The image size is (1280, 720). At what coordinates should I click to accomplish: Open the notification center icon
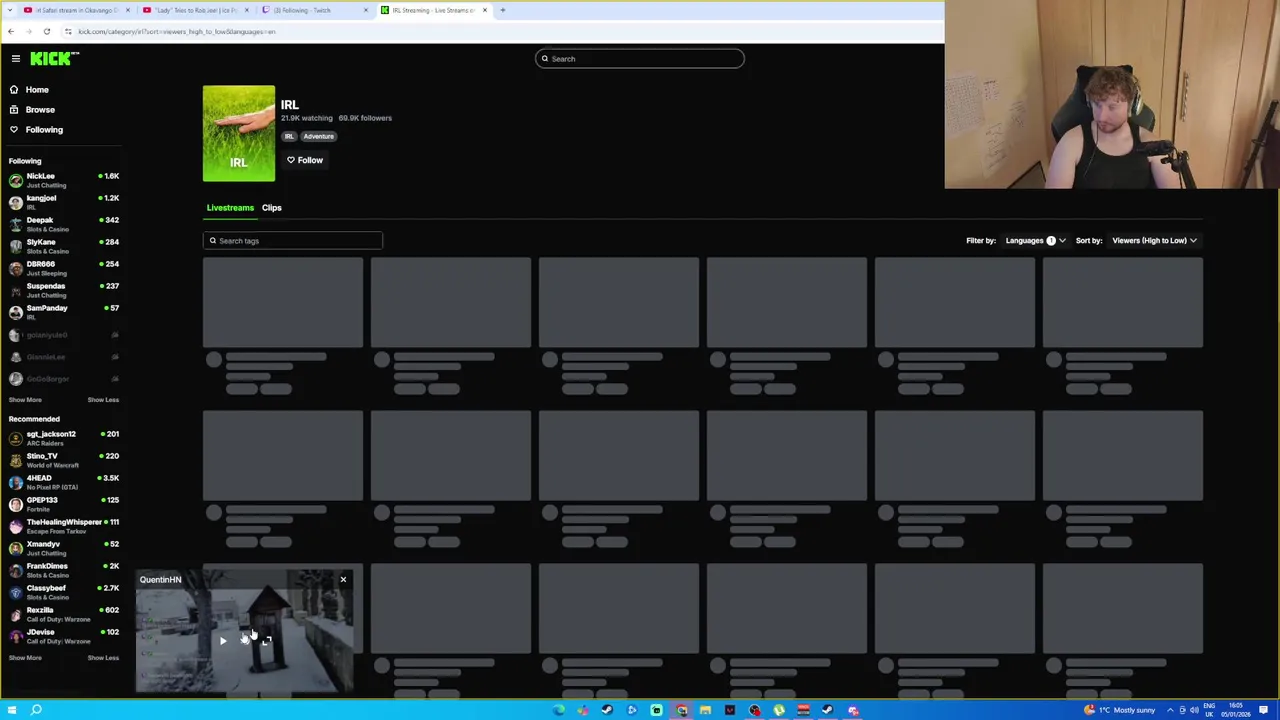pyautogui.click(x=1264, y=710)
